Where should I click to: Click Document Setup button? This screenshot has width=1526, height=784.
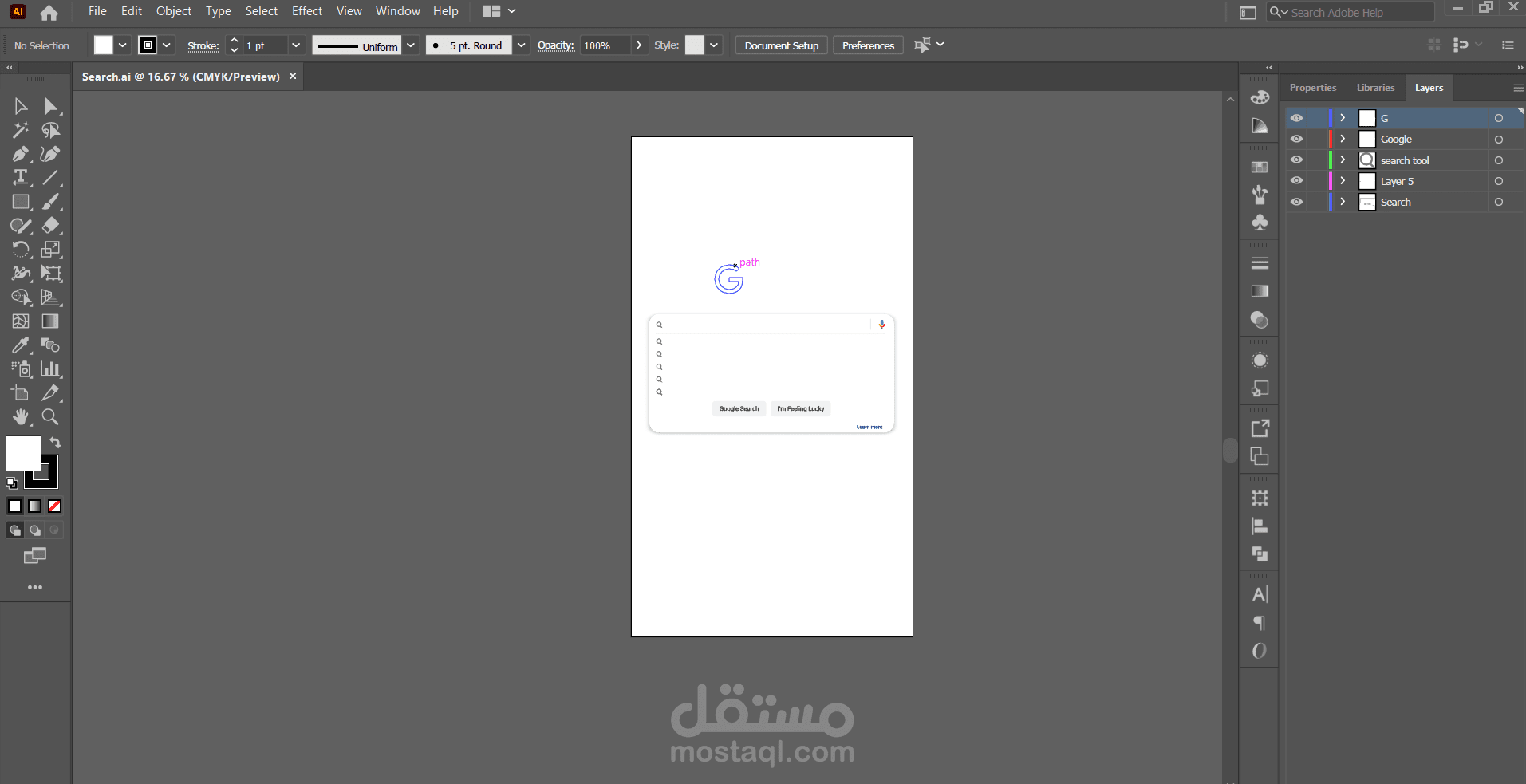click(782, 45)
